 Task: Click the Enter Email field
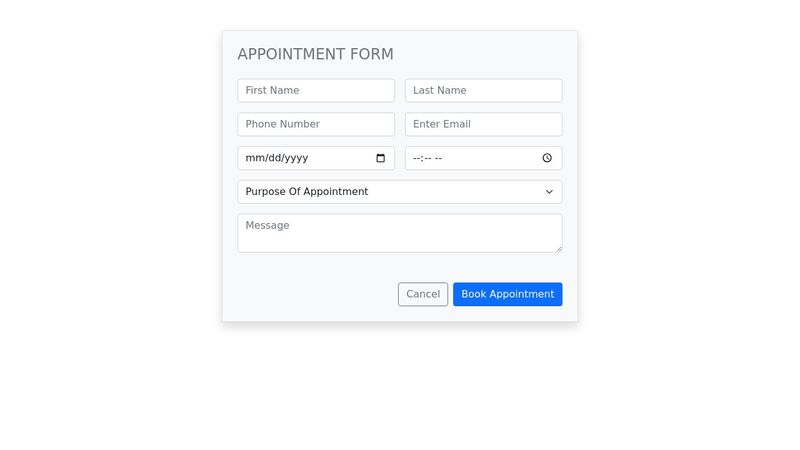483,124
